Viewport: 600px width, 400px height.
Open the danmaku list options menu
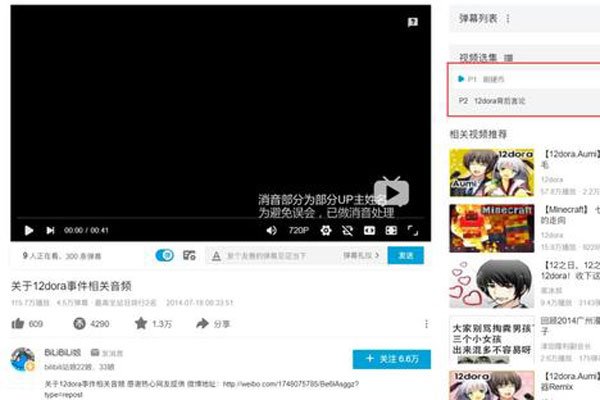tap(508, 18)
